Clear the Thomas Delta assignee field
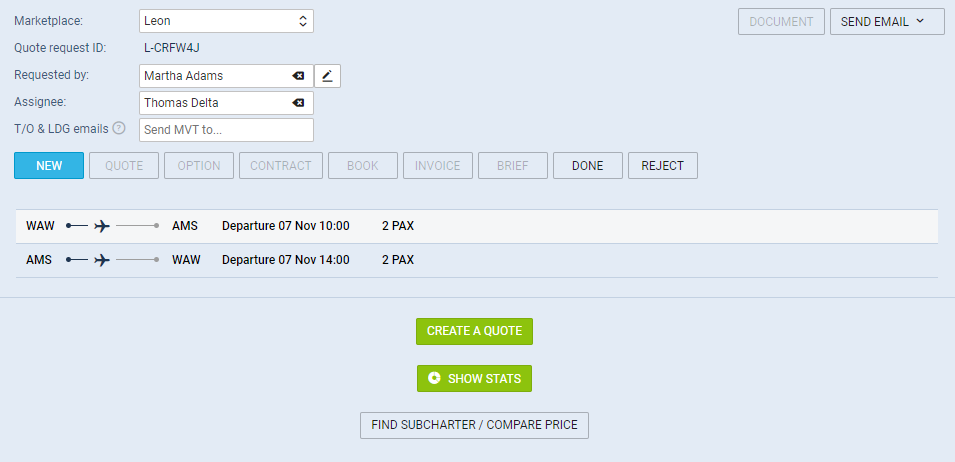955x462 pixels. (x=298, y=103)
